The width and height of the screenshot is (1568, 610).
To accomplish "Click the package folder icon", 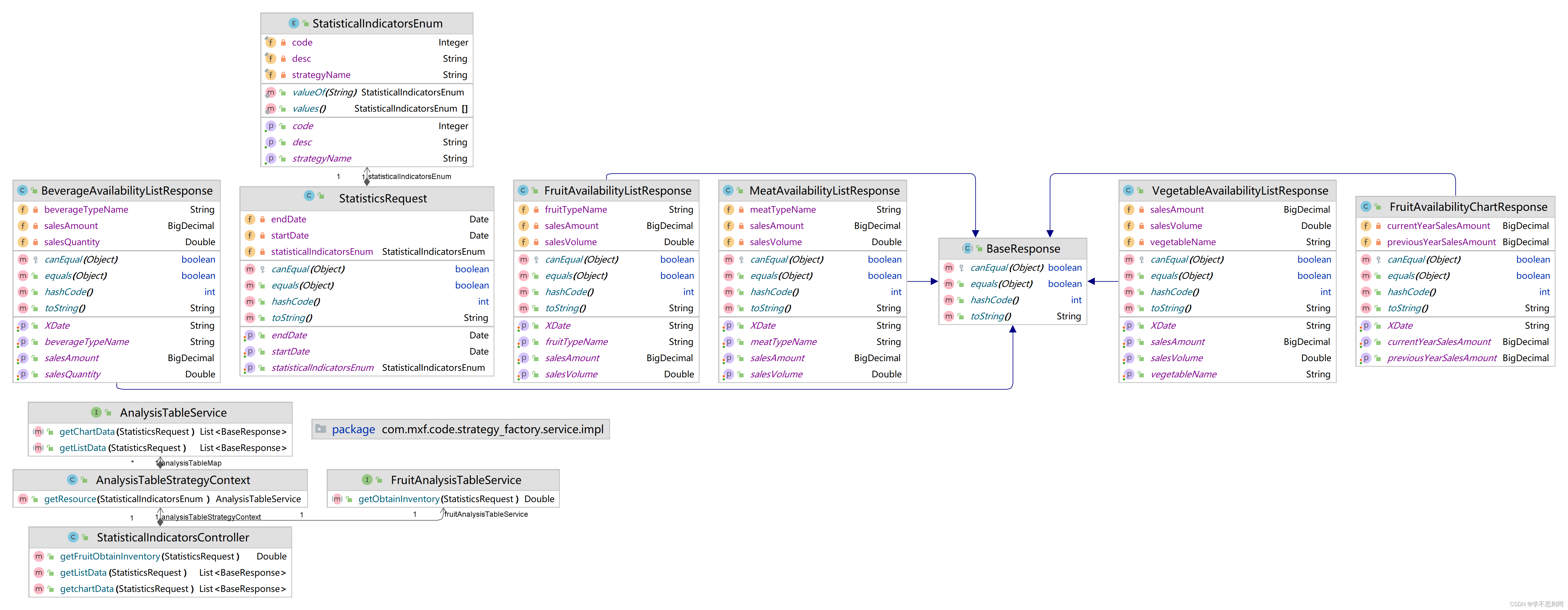I will 321,429.
